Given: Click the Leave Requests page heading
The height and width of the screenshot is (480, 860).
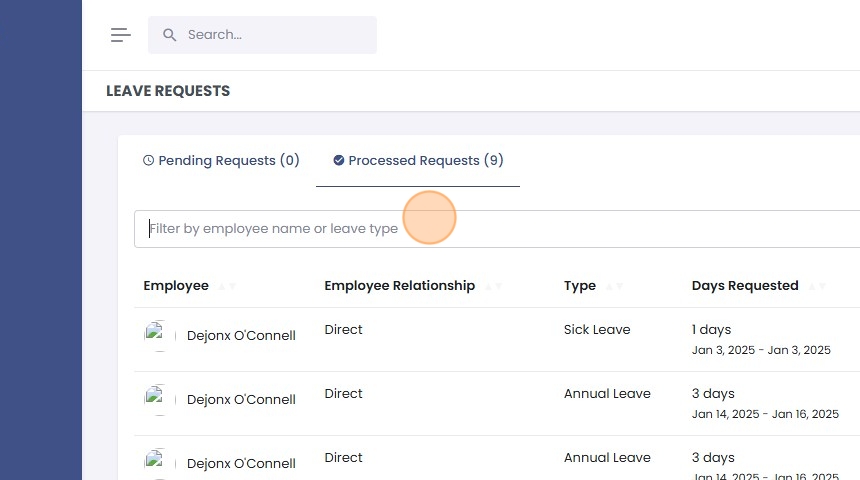Looking at the screenshot, I should point(168,91).
